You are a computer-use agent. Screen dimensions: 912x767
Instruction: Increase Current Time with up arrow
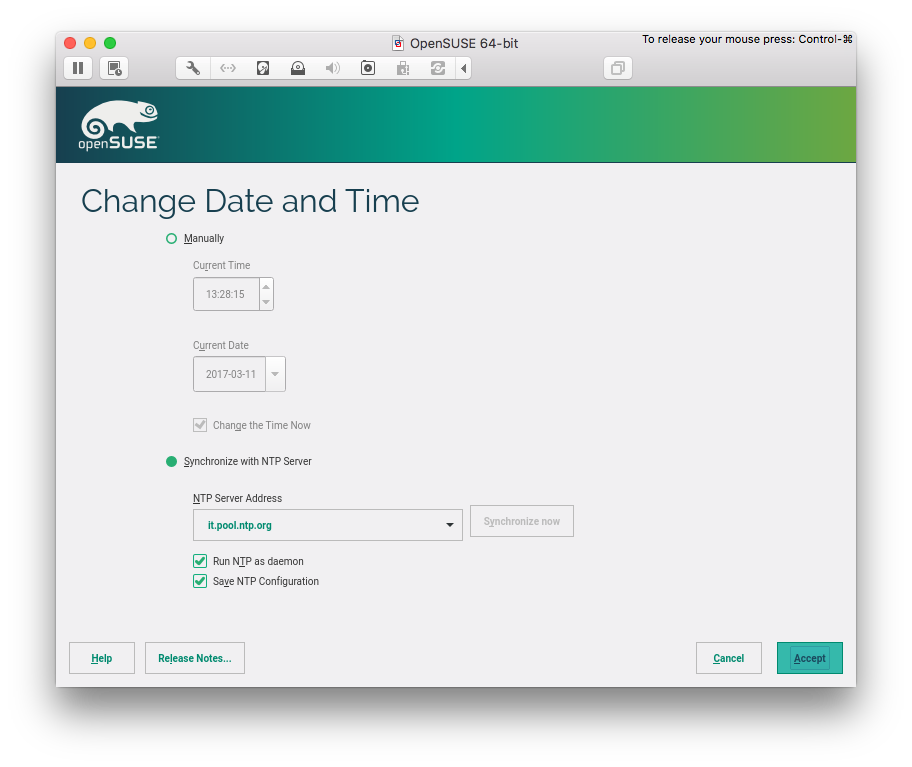[x=266, y=287]
